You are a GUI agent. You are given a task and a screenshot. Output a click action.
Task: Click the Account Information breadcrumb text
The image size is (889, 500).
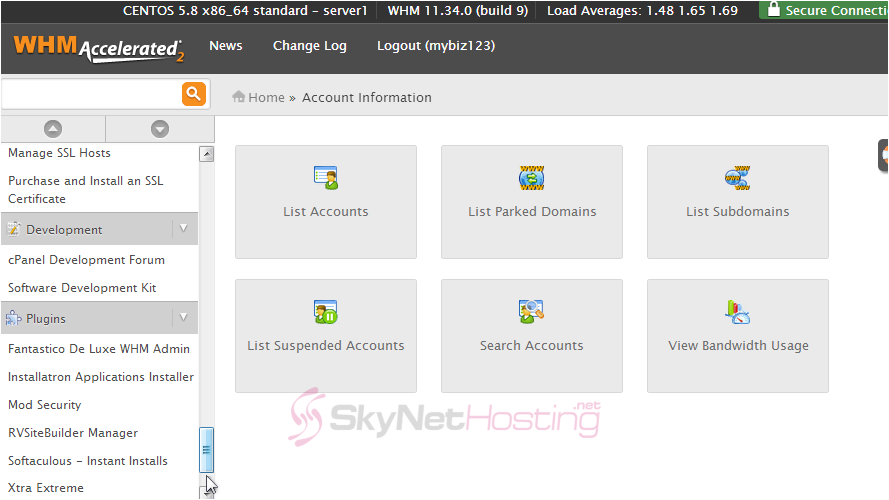[x=367, y=98]
